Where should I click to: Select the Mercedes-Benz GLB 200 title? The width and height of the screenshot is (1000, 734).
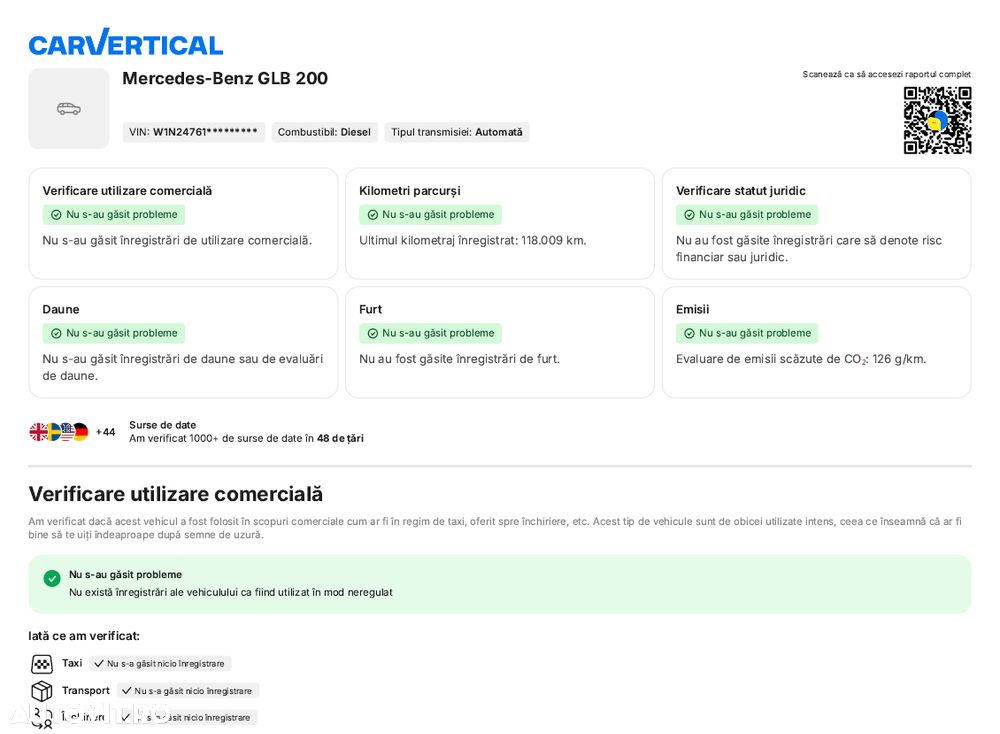coord(225,78)
